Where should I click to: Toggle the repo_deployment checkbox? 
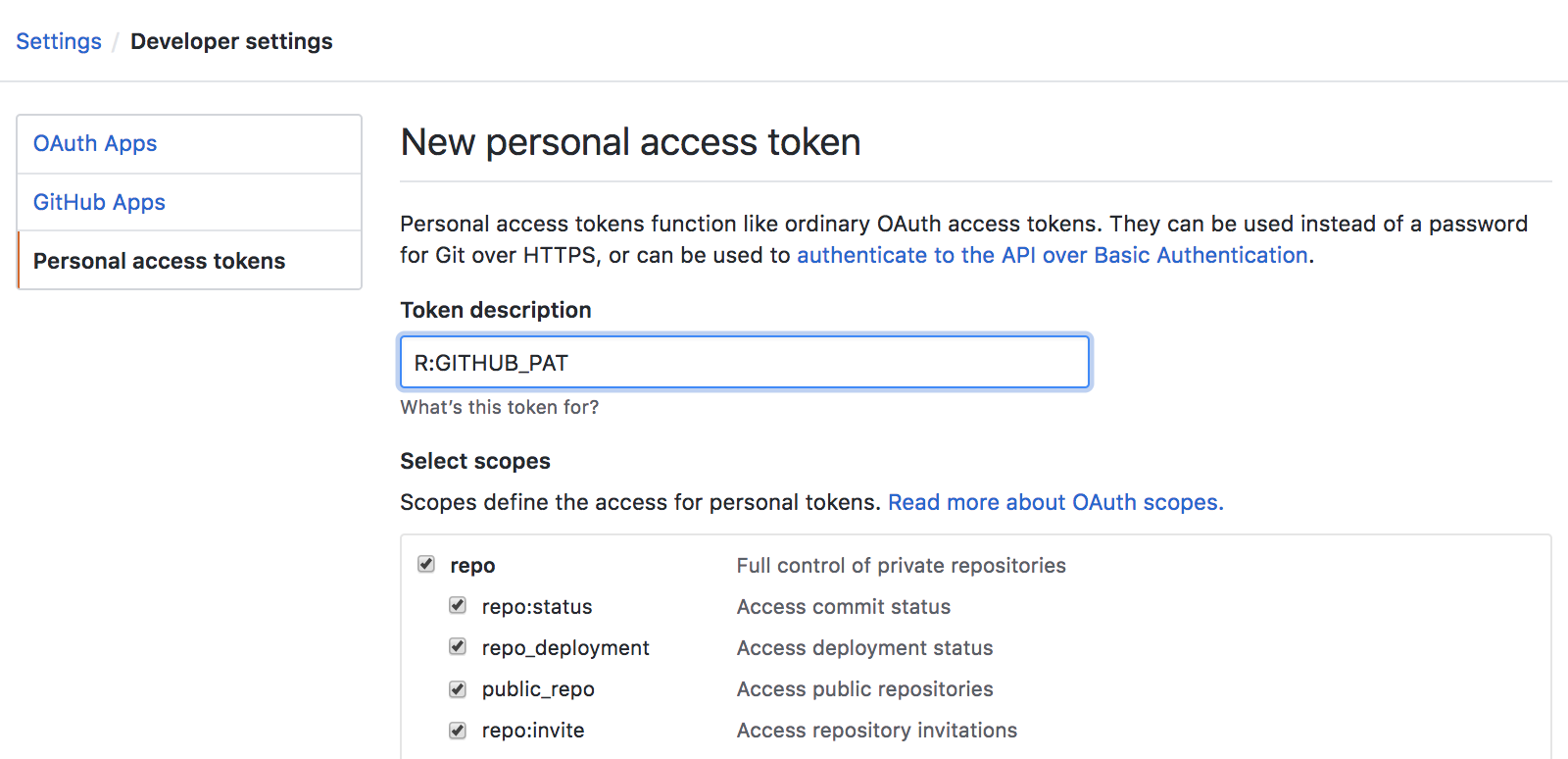pyautogui.click(x=458, y=647)
